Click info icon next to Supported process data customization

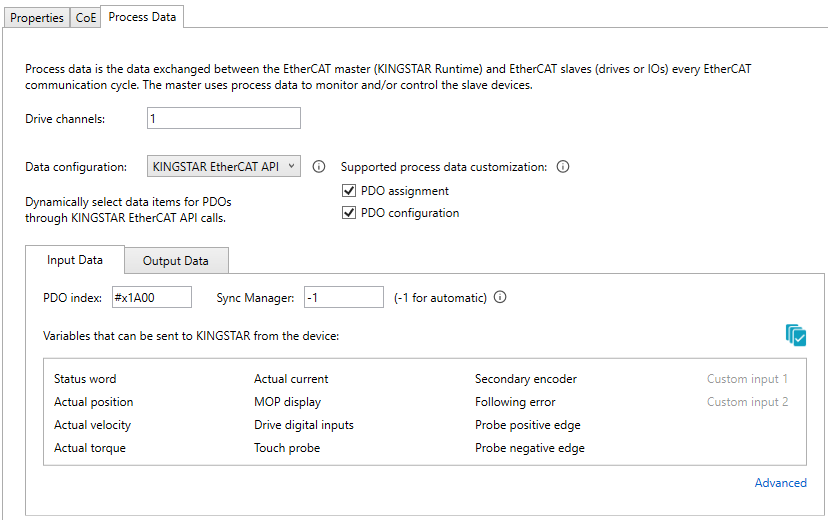click(563, 167)
